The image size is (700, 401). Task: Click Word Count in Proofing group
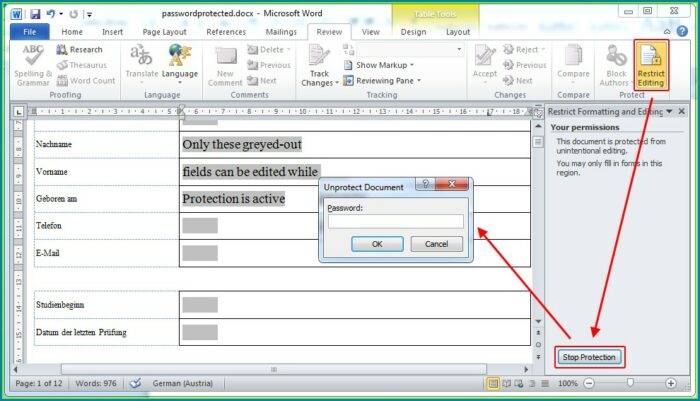tap(86, 81)
